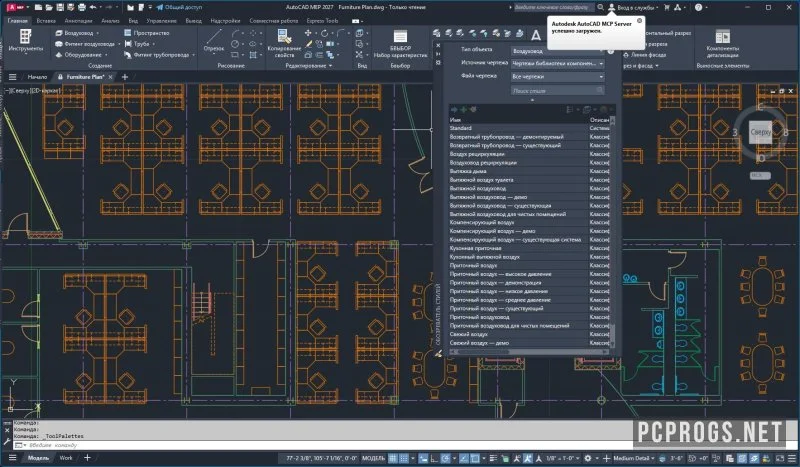Switch to the Вставка ribbon tab

(46, 21)
